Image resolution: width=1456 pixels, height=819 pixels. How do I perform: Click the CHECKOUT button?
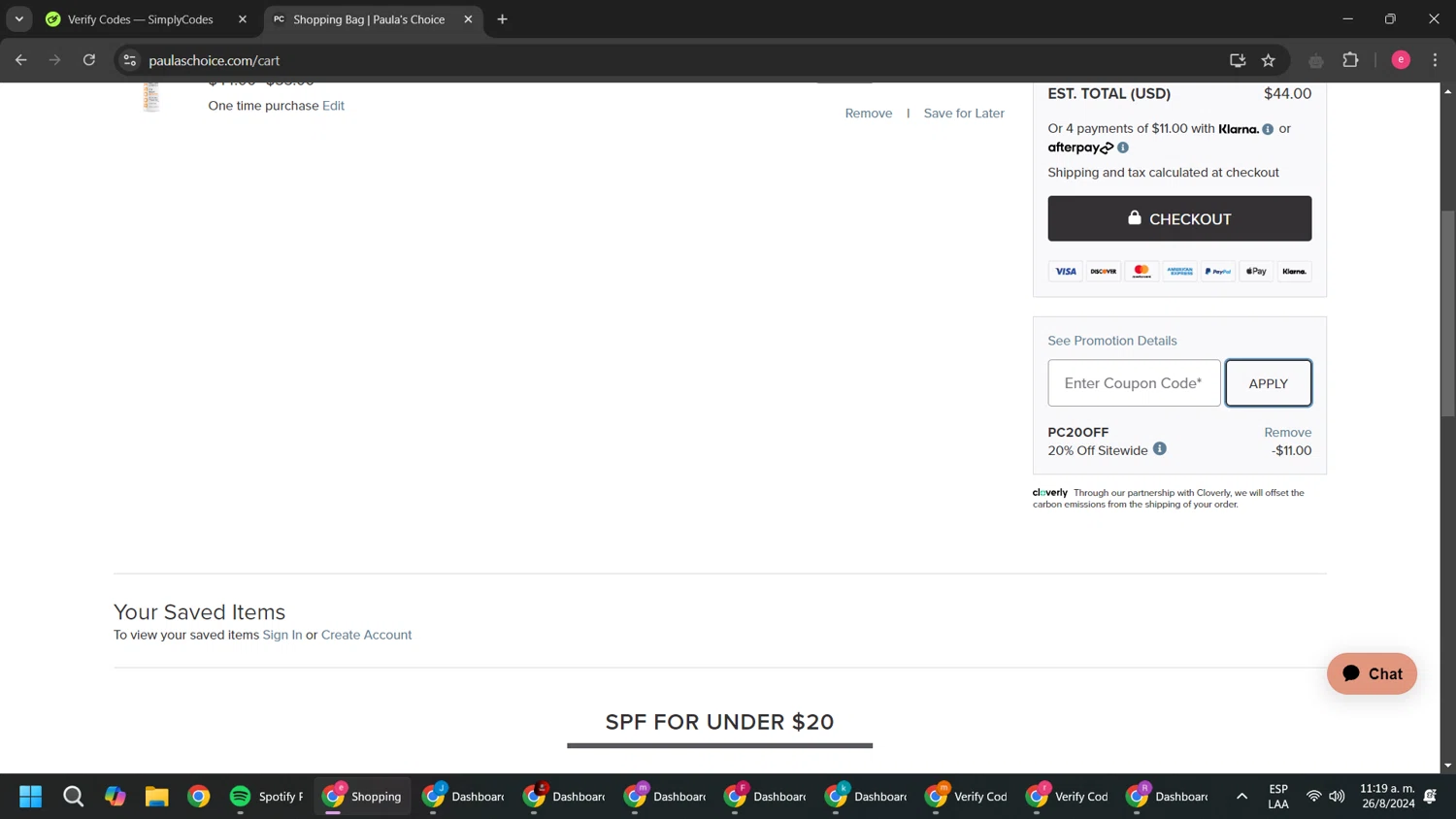1179,218
